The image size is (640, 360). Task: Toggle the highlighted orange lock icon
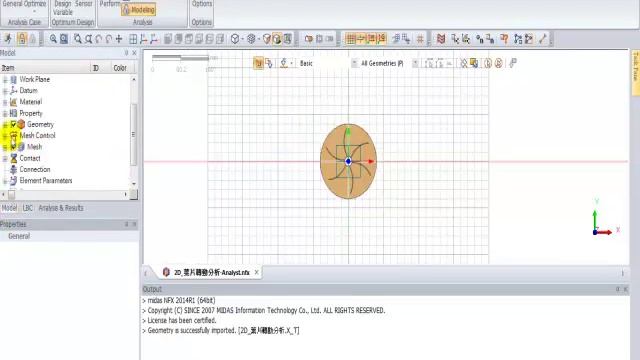tap(22, 39)
